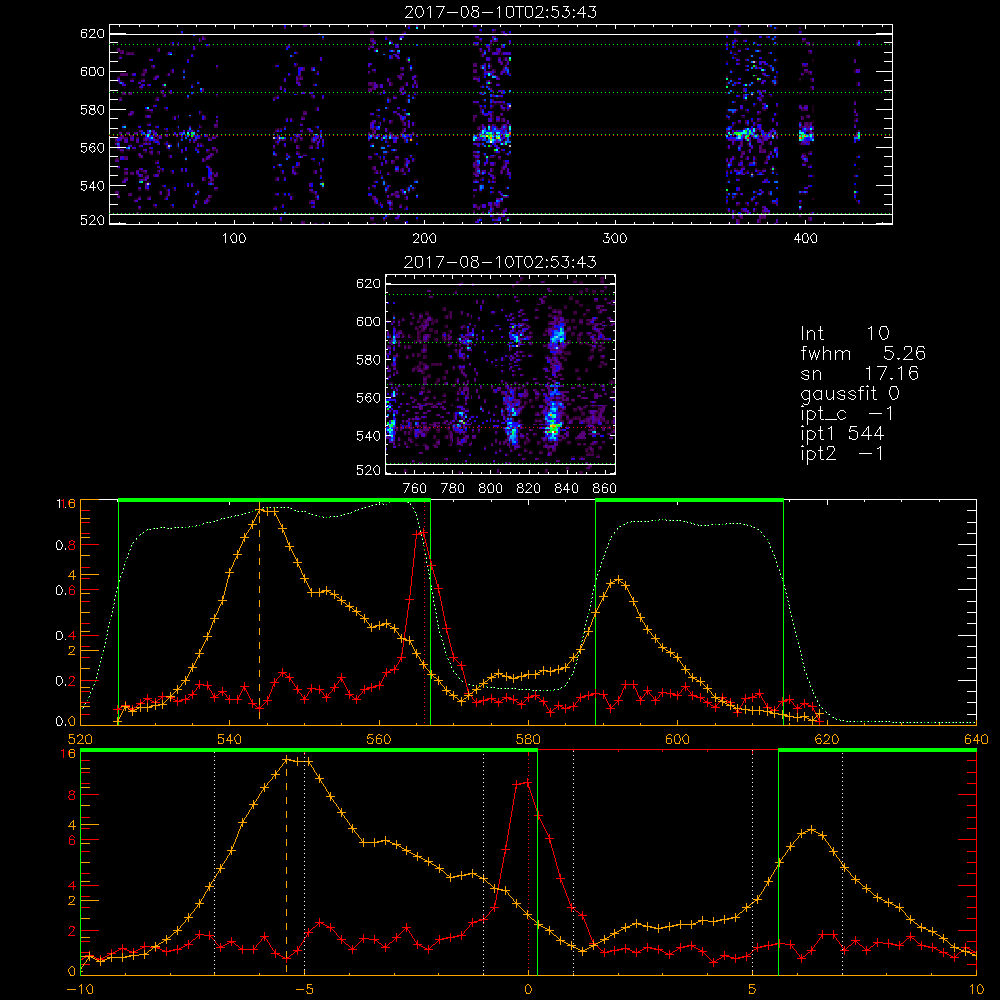1000x1000 pixels.
Task: Click x-axis label 760 on middle spectrogram
Action: point(415,489)
